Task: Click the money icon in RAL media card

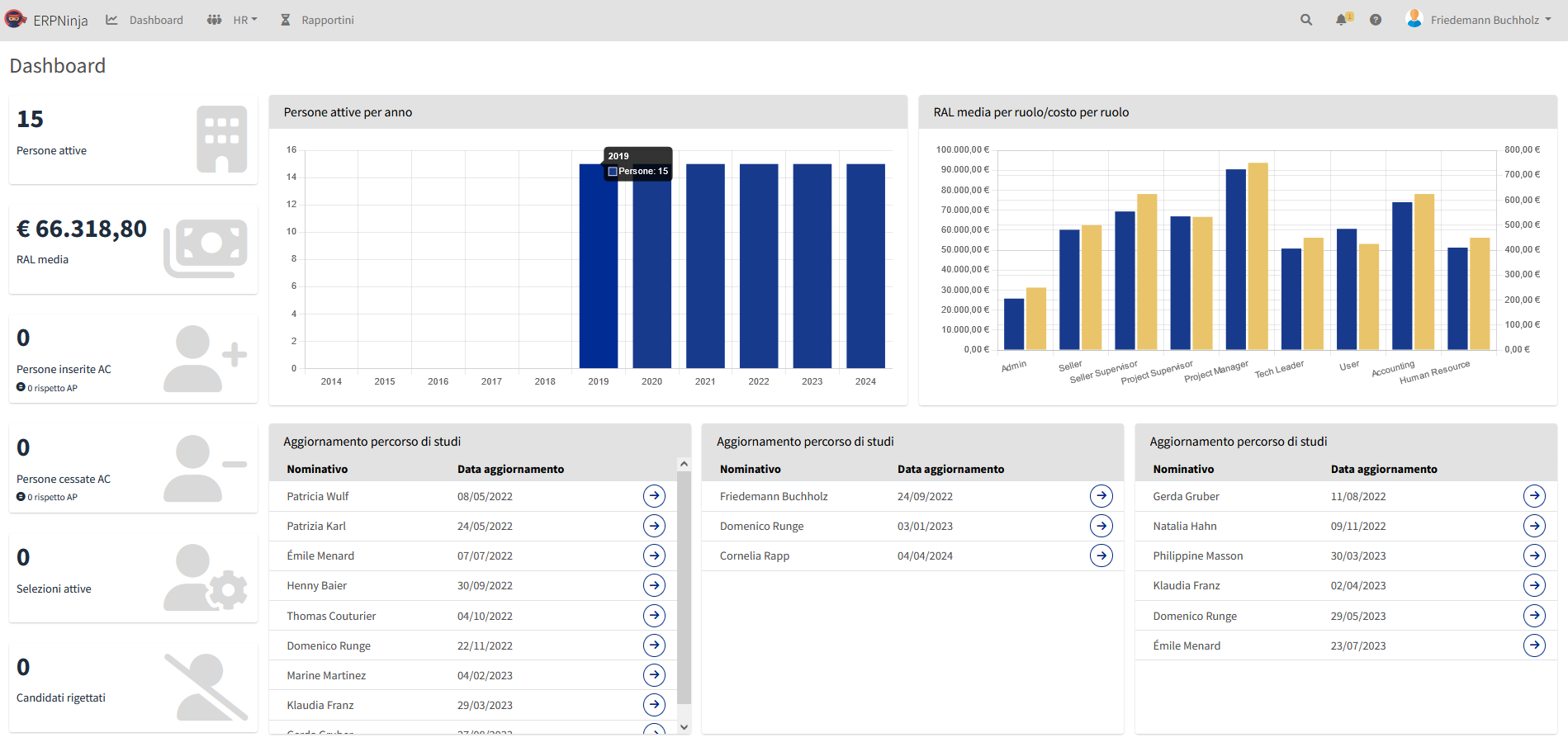Action: tap(206, 248)
